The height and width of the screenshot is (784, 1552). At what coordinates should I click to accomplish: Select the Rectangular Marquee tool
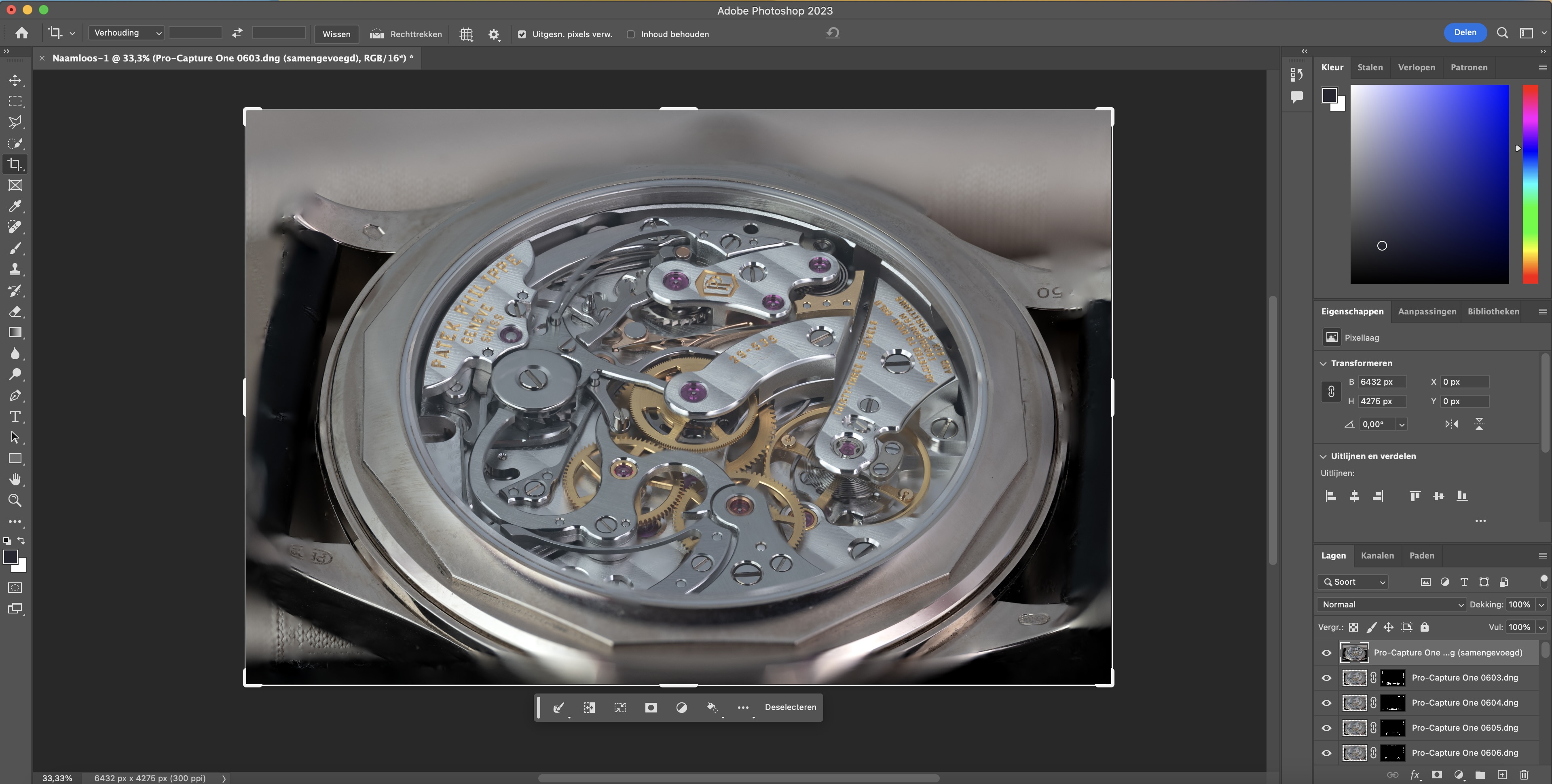pos(15,101)
